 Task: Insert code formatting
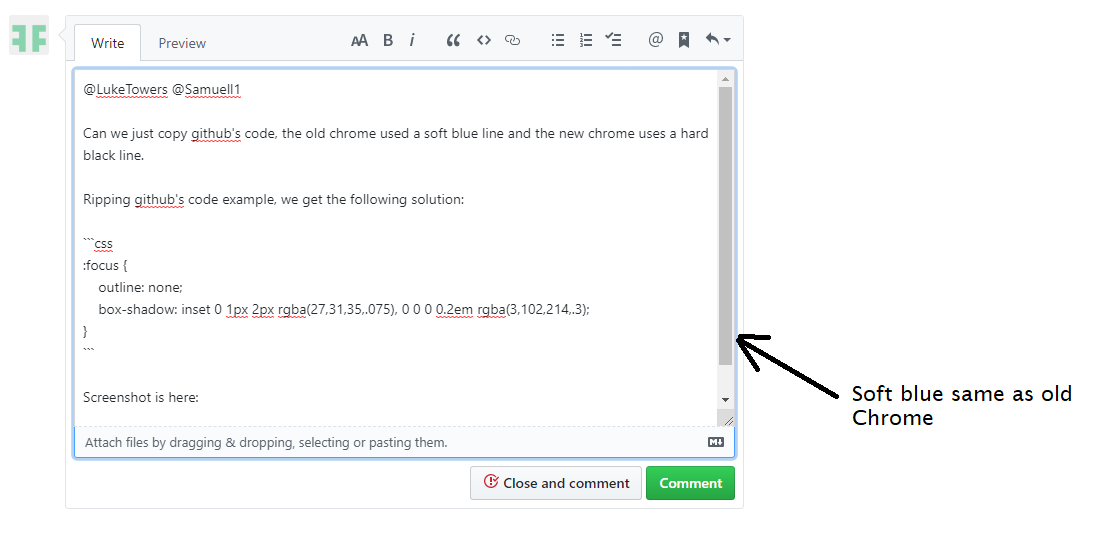[484, 41]
